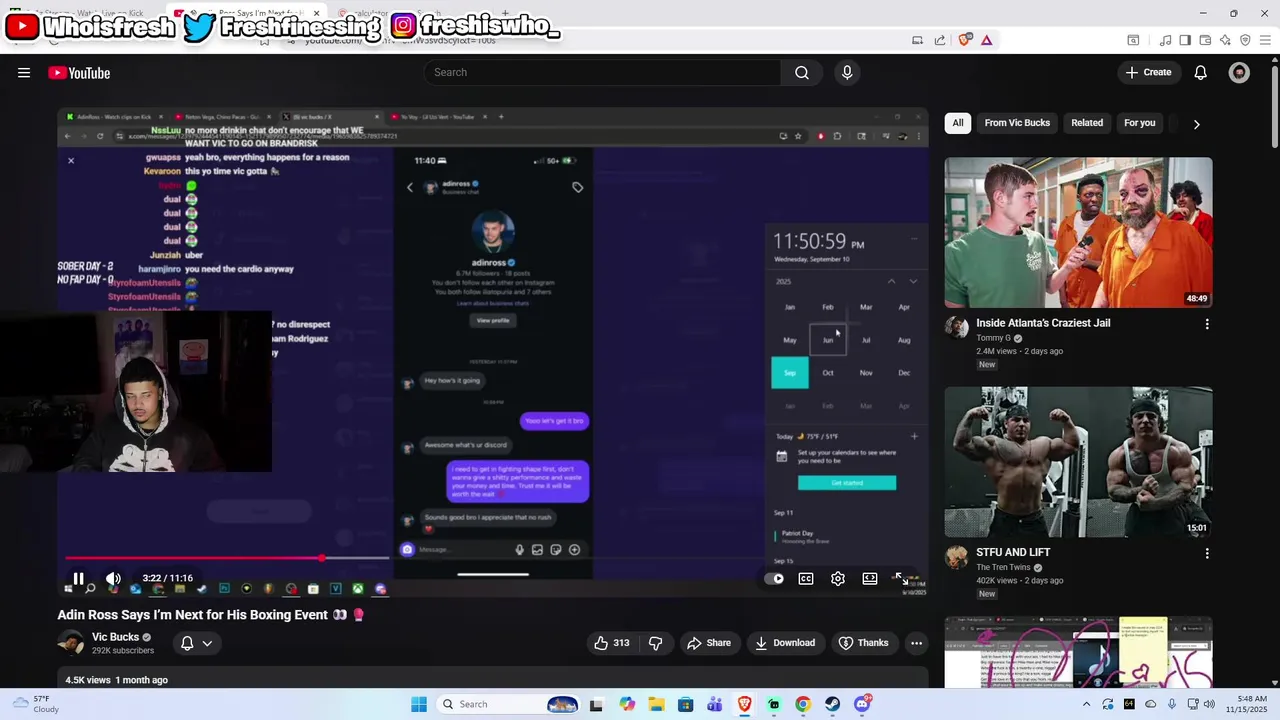Download the video
The width and height of the screenshot is (1280, 720).
[785, 643]
